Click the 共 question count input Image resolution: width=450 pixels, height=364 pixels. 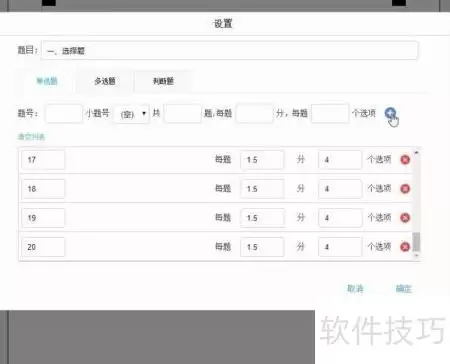click(x=183, y=114)
